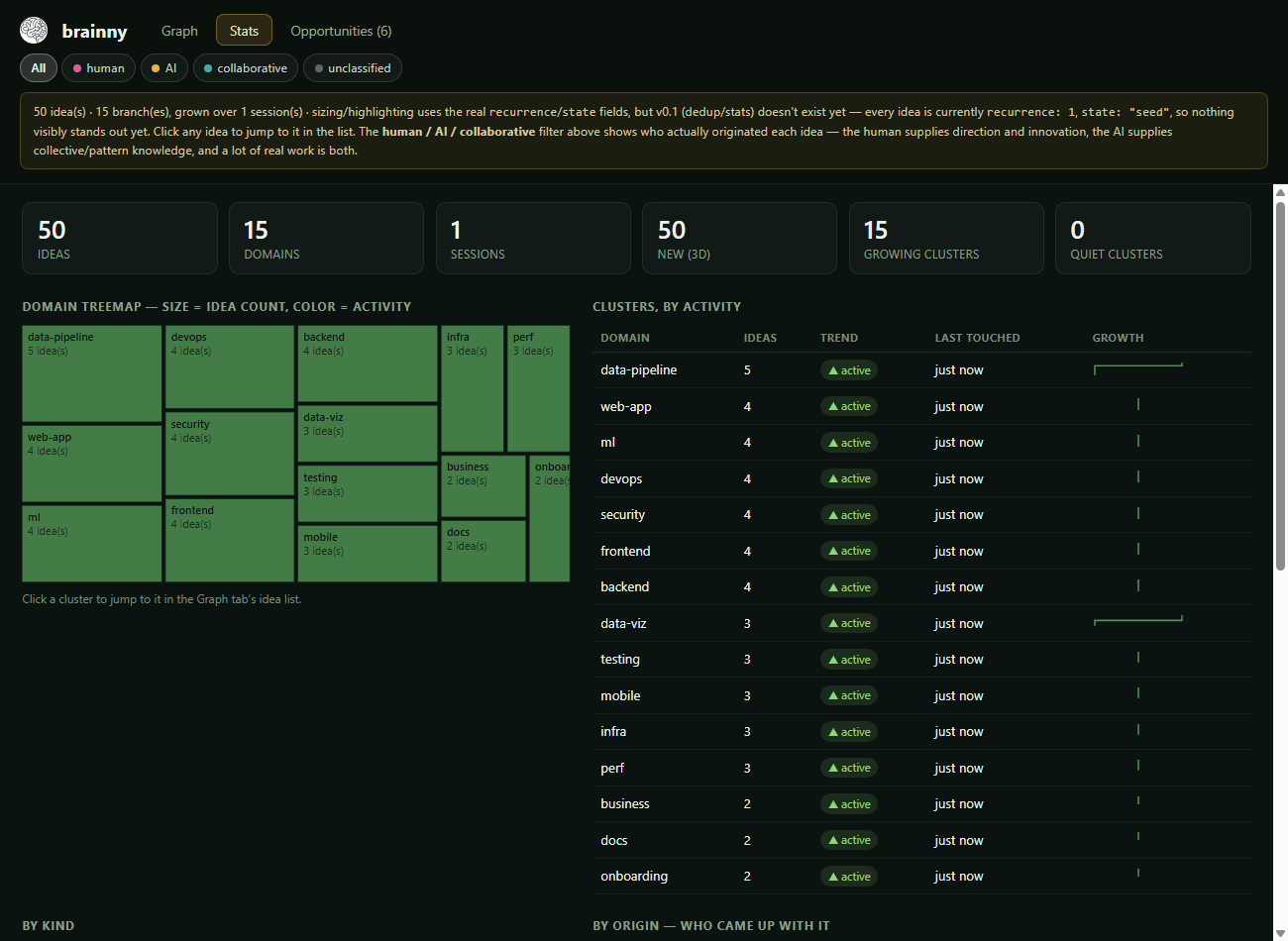Select data-viz in the clusters table
1288x941 pixels.
pos(623,623)
